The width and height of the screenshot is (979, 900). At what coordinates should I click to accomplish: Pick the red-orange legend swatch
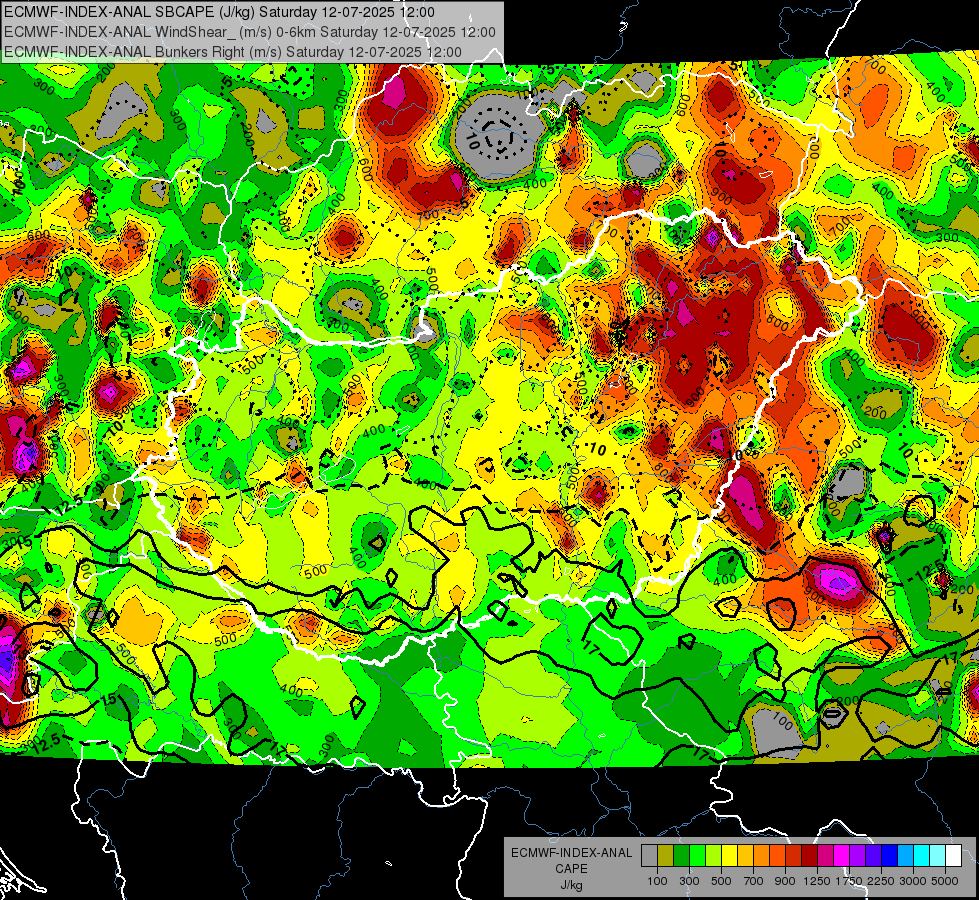point(777,856)
